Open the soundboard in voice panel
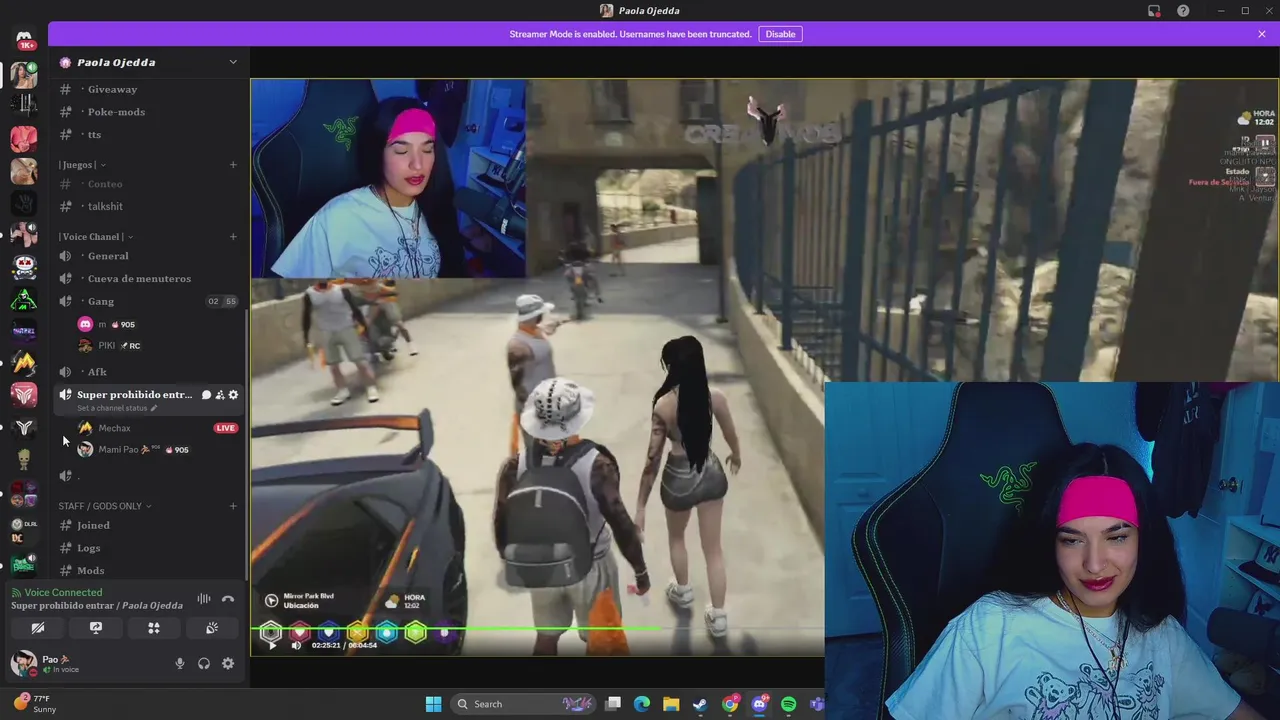 (x=212, y=628)
